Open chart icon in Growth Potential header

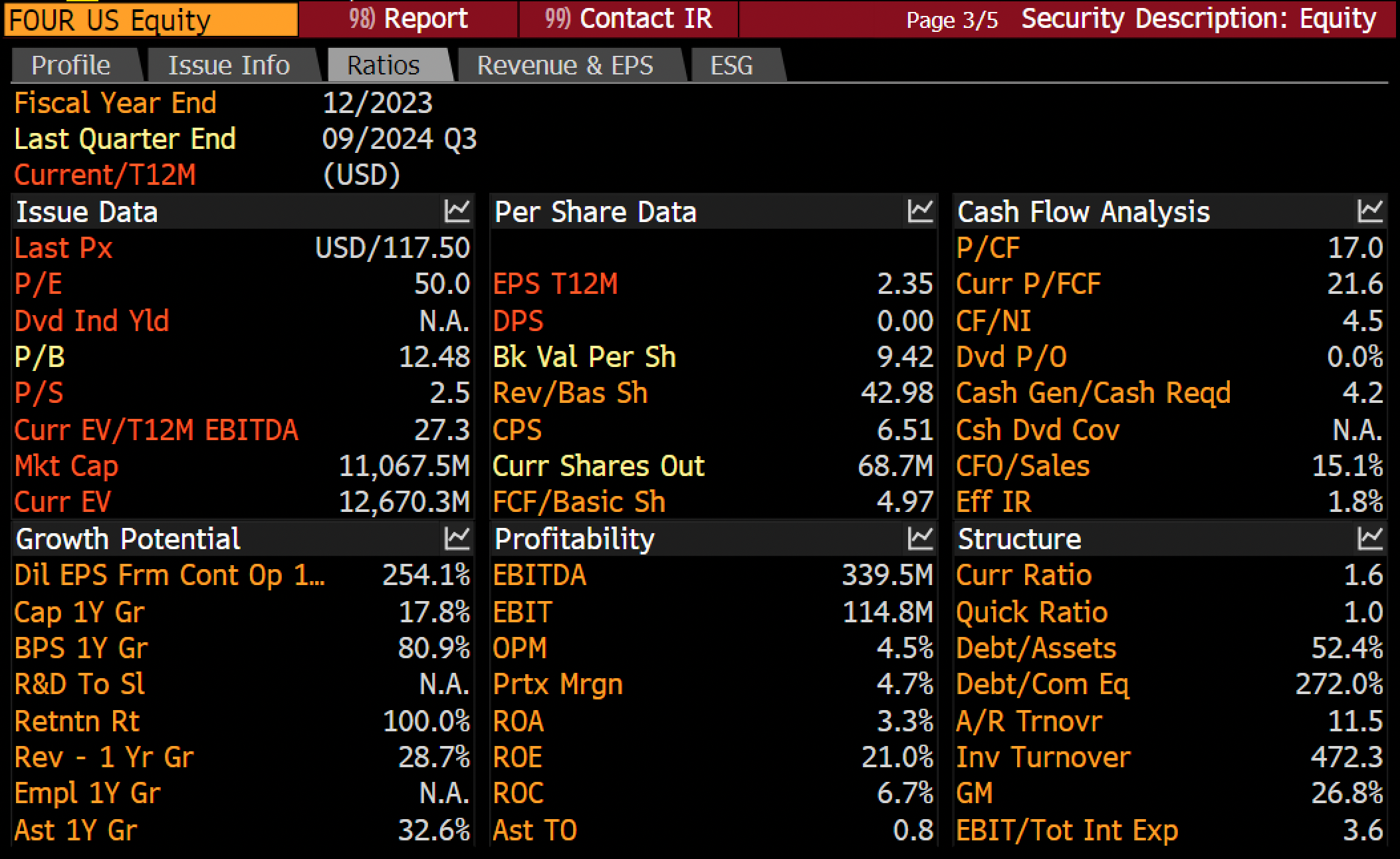[x=457, y=539]
